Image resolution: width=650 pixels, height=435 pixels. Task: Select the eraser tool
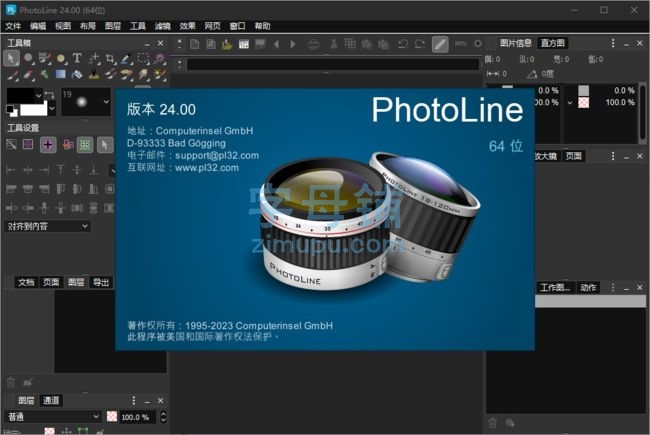click(27, 74)
